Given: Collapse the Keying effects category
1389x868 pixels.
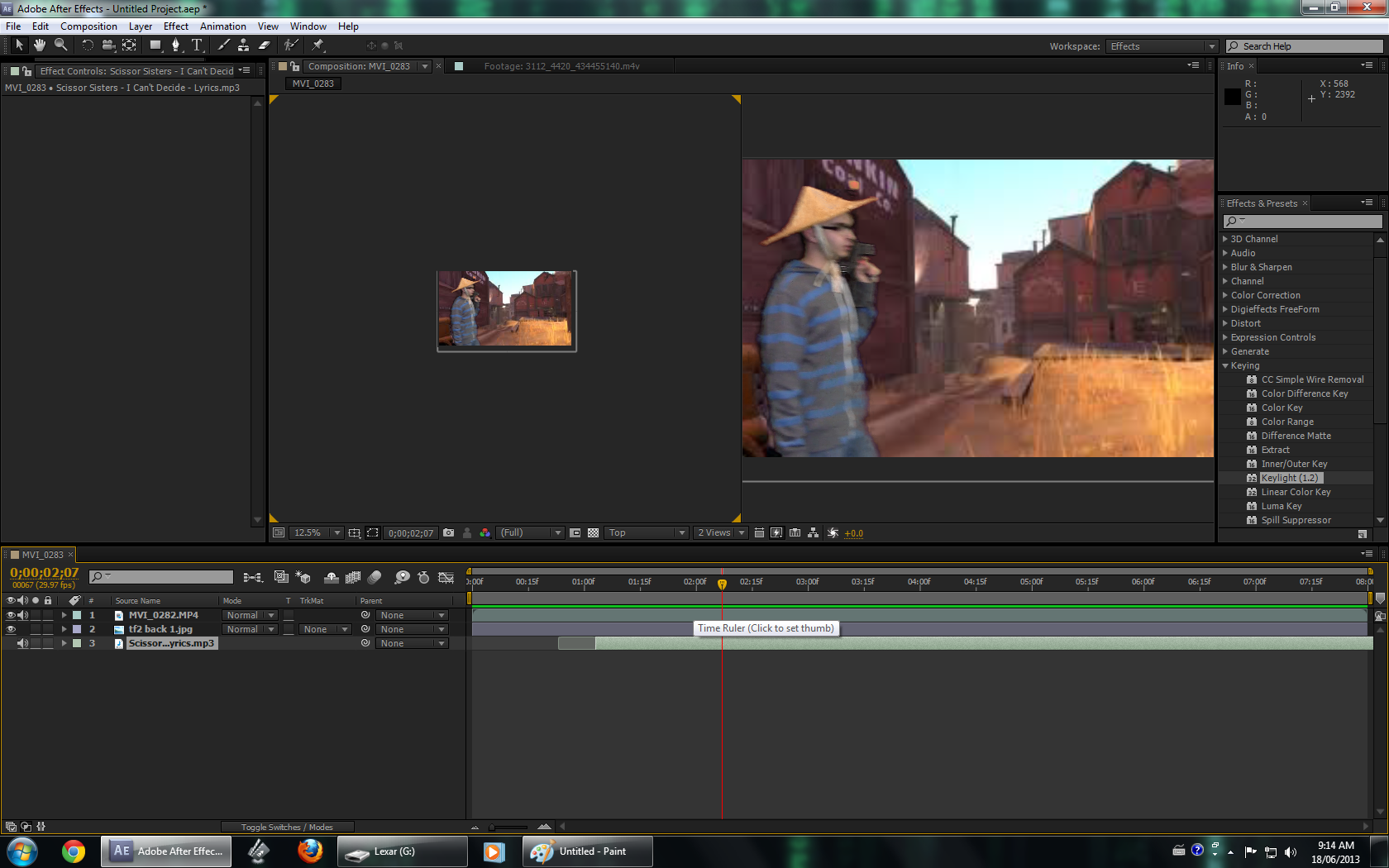Looking at the screenshot, I should pyautogui.click(x=1225, y=365).
